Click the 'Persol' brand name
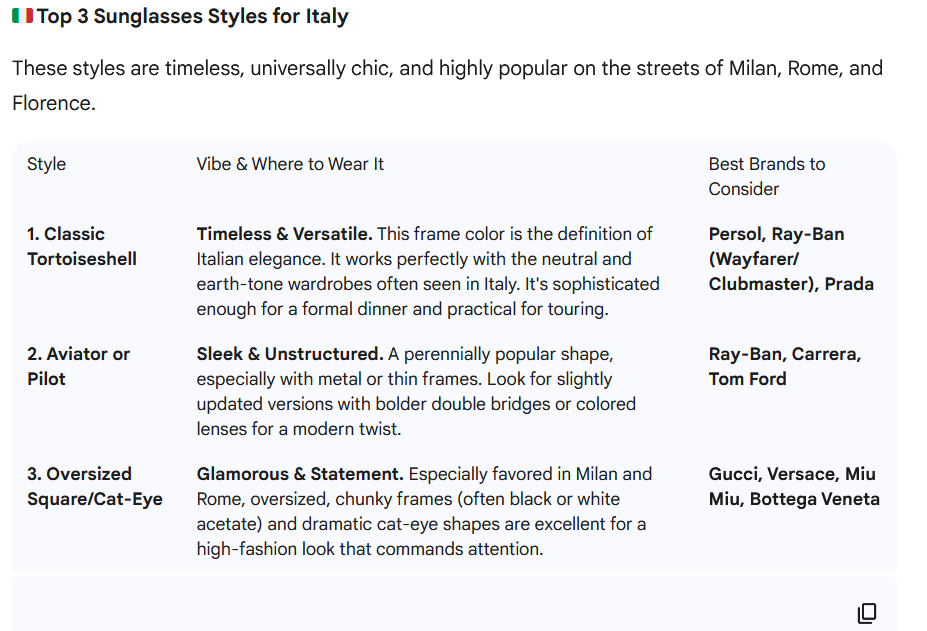 tap(736, 234)
